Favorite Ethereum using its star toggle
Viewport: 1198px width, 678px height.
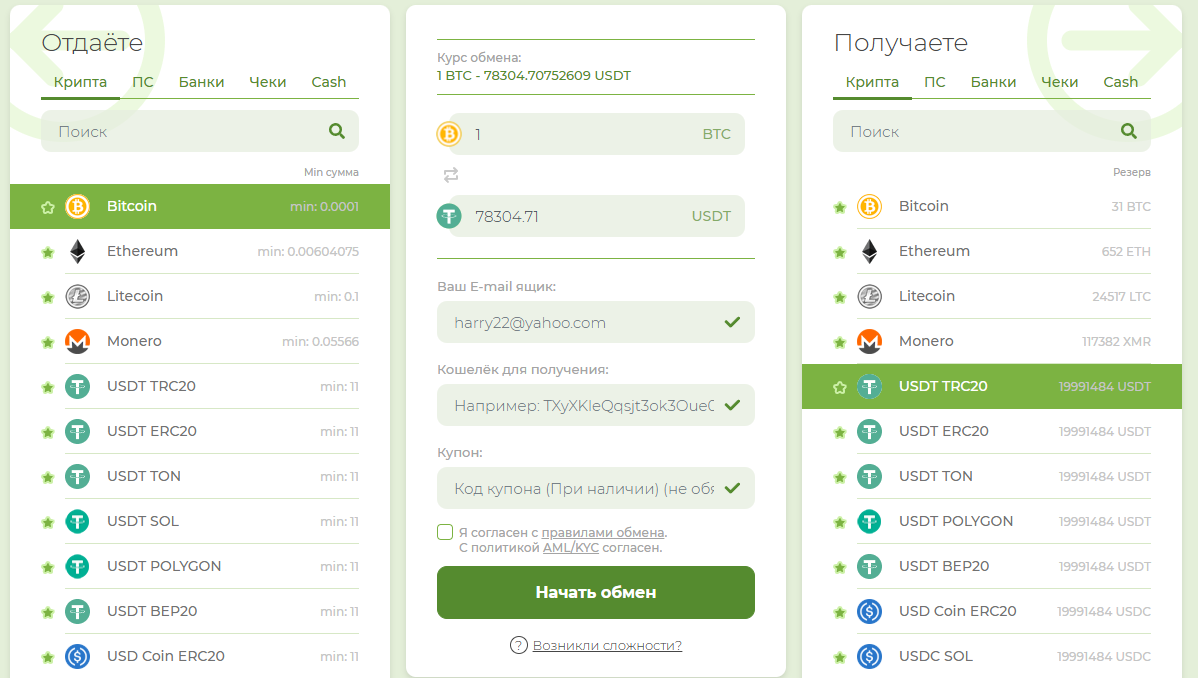(x=47, y=251)
